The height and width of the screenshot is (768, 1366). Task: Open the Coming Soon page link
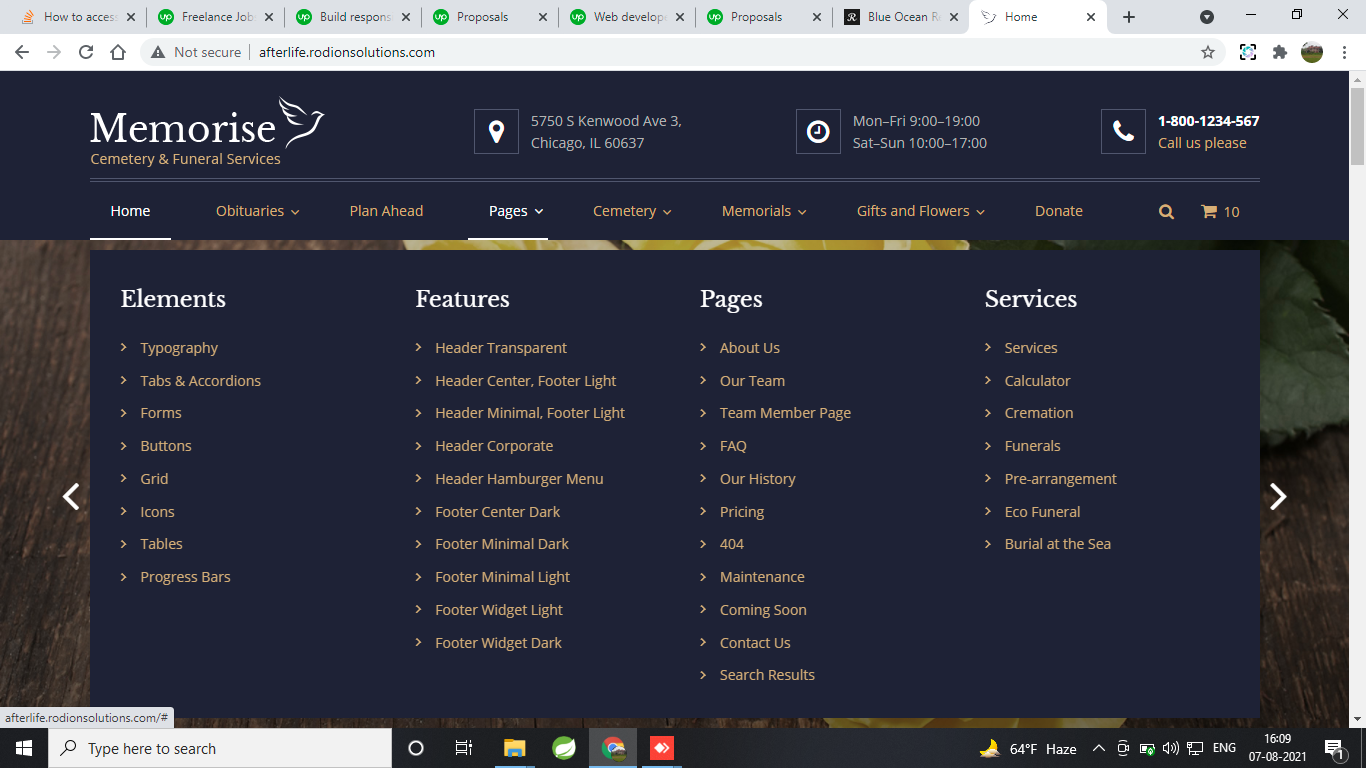(x=763, y=610)
